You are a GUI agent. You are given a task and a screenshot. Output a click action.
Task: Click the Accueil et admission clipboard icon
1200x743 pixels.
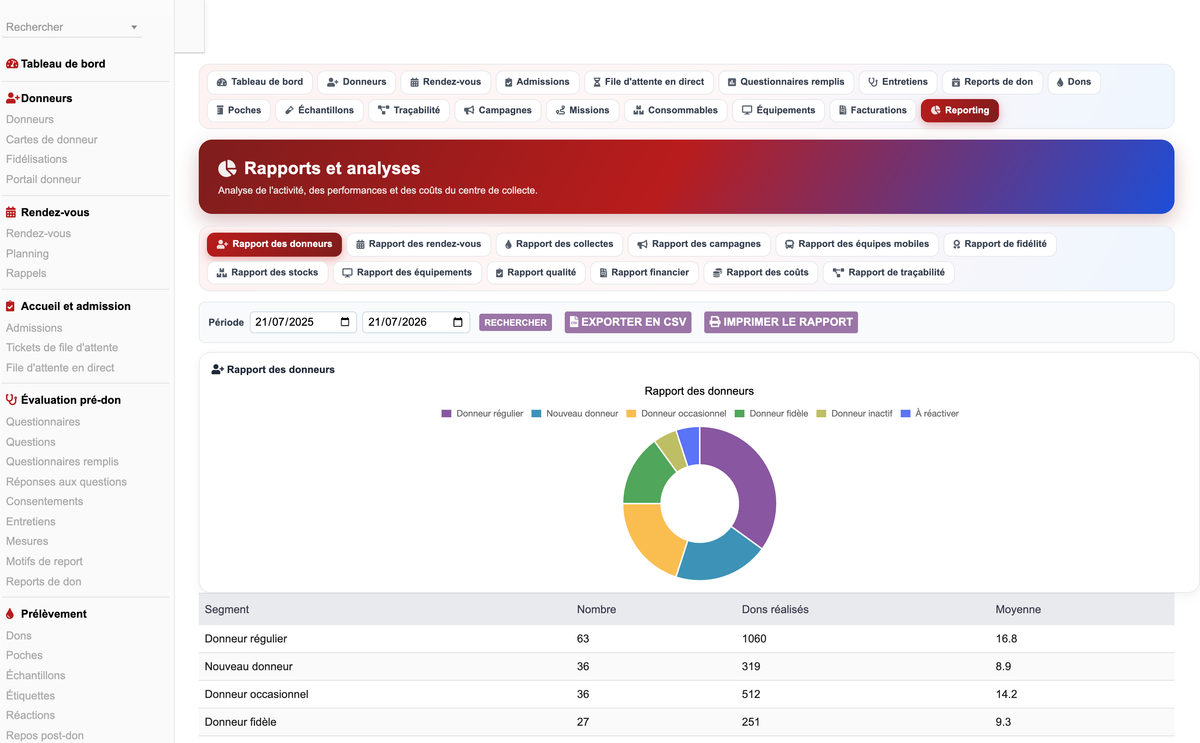pos(10,307)
